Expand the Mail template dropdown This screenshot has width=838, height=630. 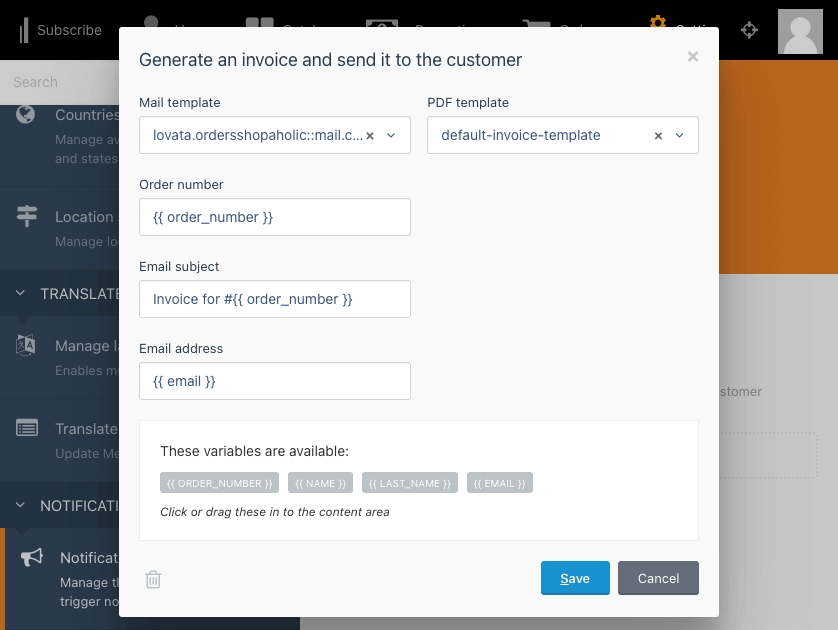[391, 136]
